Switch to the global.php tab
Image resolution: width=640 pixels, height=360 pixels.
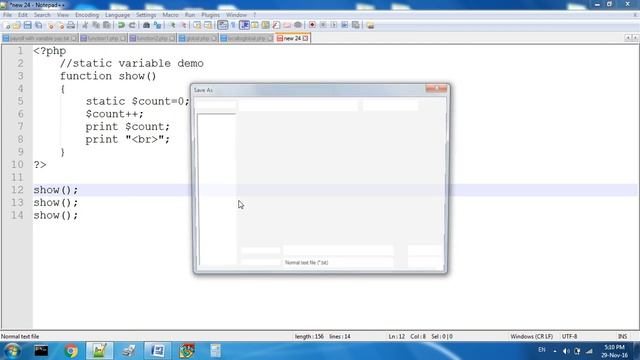[x=198, y=38]
